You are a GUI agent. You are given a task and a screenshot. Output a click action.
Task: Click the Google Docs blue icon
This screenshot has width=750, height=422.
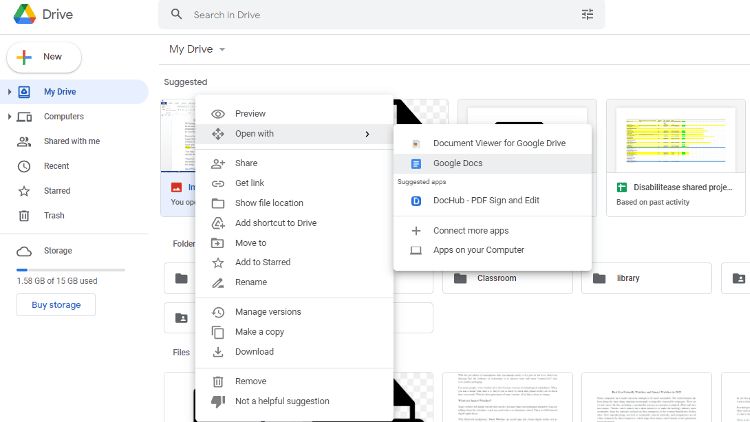point(416,164)
